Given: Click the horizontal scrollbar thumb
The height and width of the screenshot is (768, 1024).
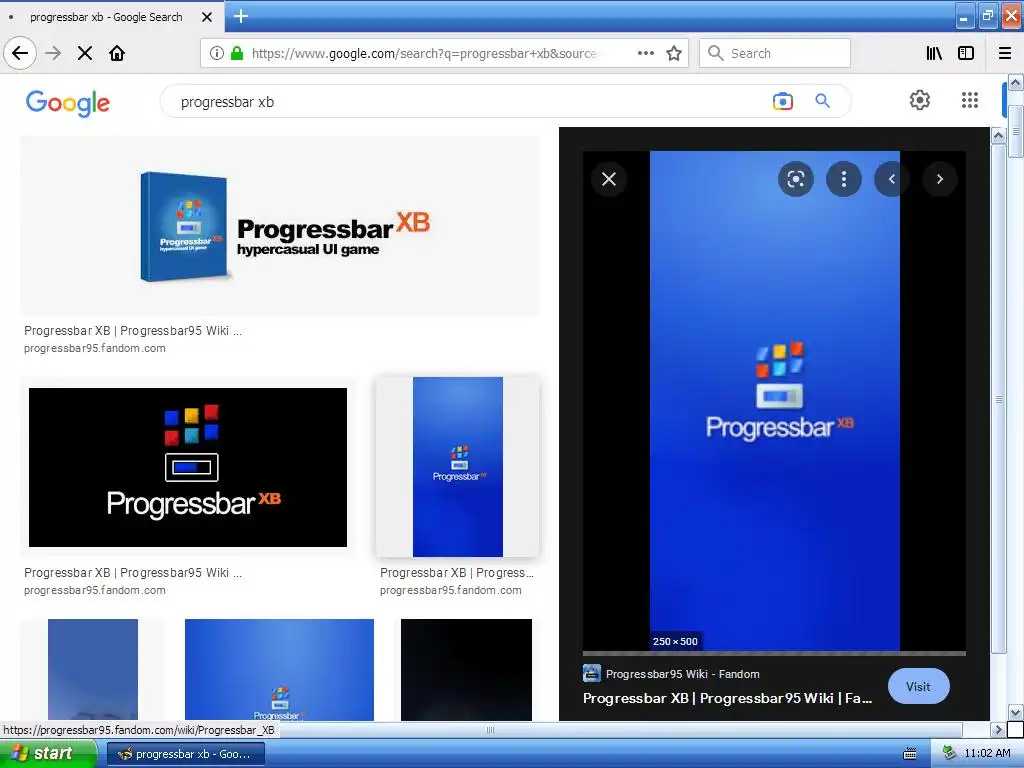Looking at the screenshot, I should point(490,729).
